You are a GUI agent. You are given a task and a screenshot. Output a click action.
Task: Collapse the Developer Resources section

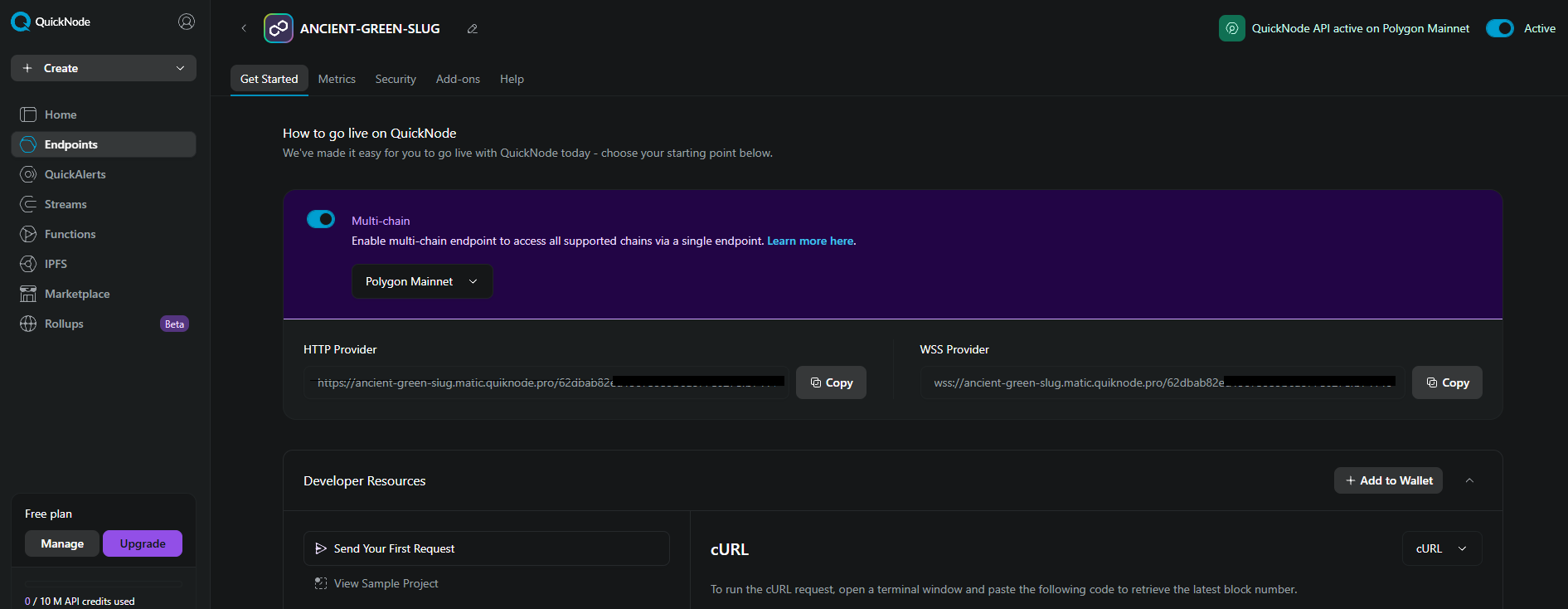point(1469,480)
